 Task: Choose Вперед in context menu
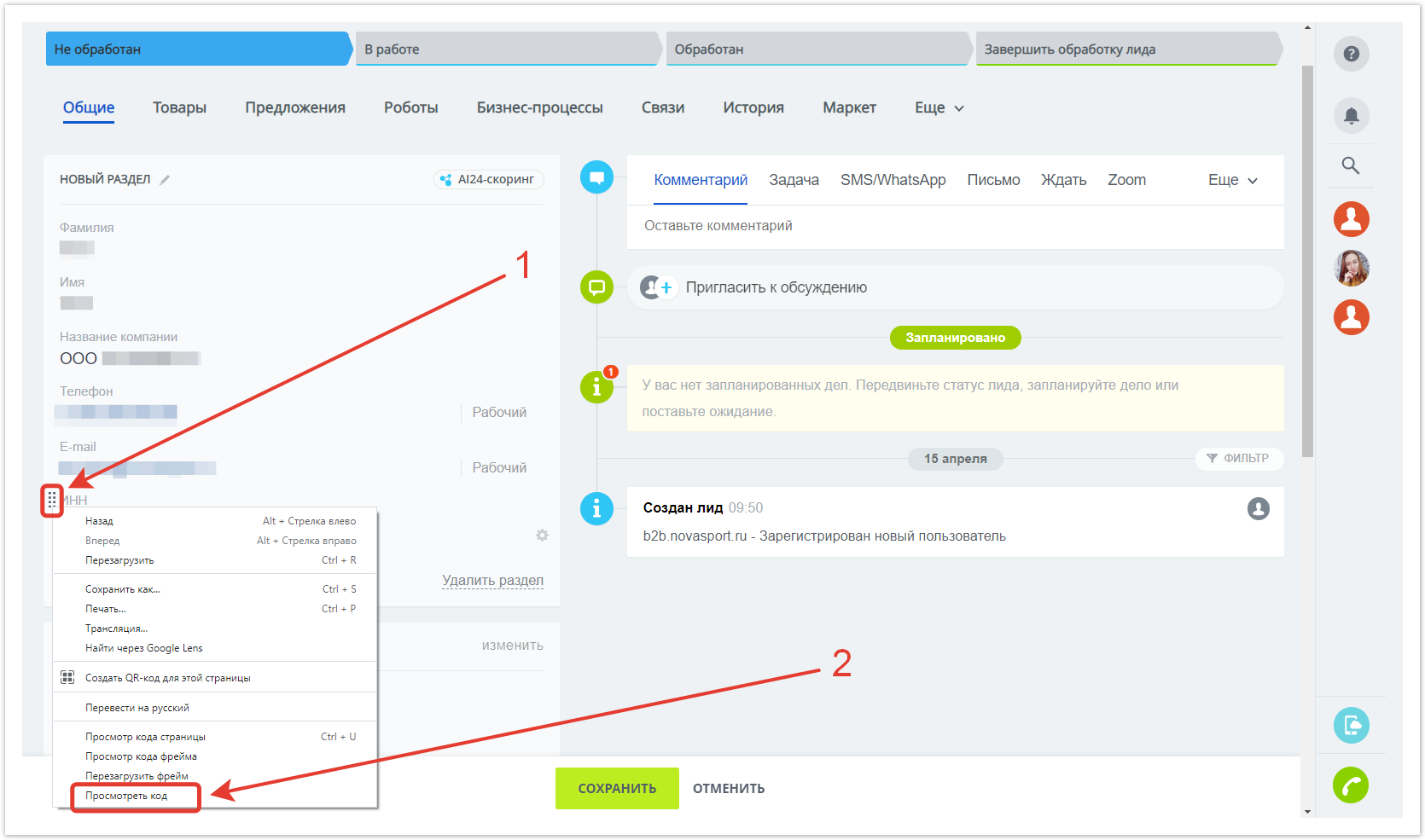(x=215, y=541)
